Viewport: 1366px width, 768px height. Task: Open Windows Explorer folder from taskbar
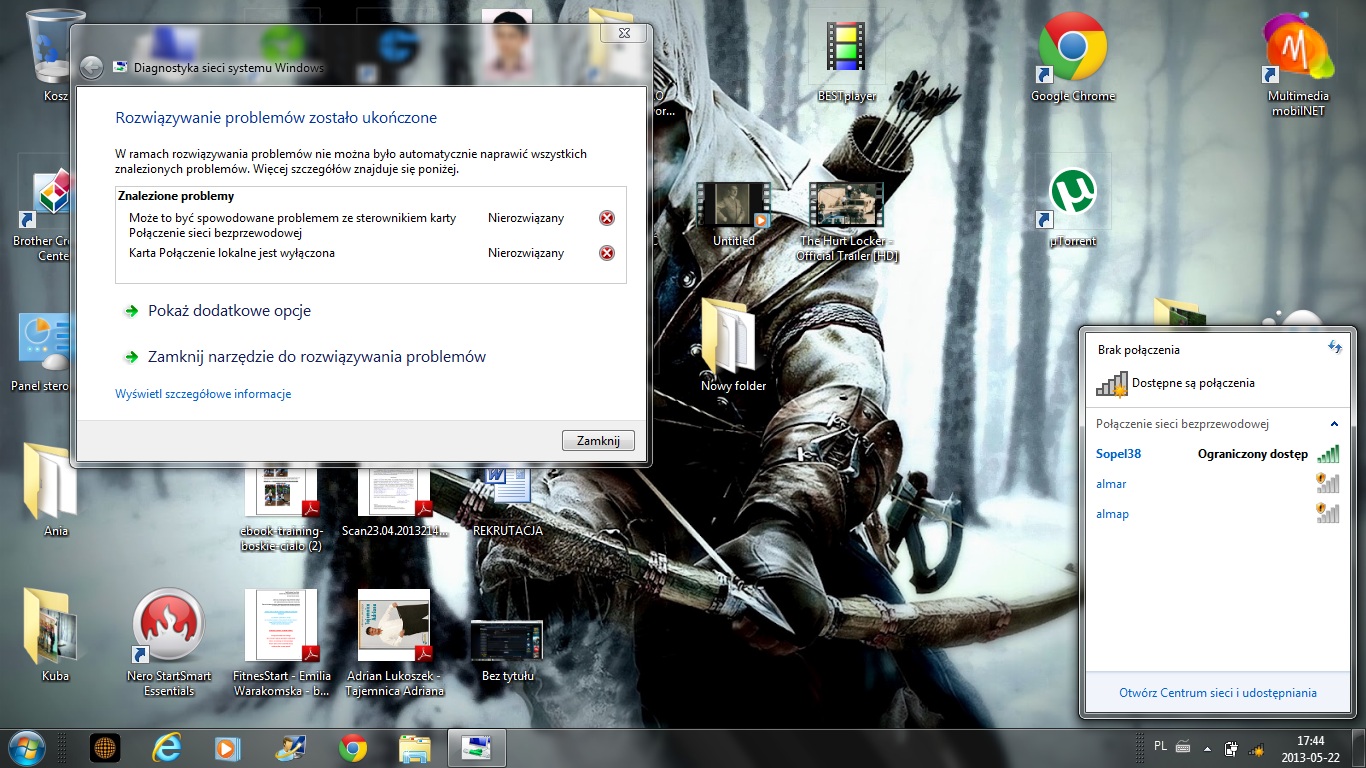point(414,747)
